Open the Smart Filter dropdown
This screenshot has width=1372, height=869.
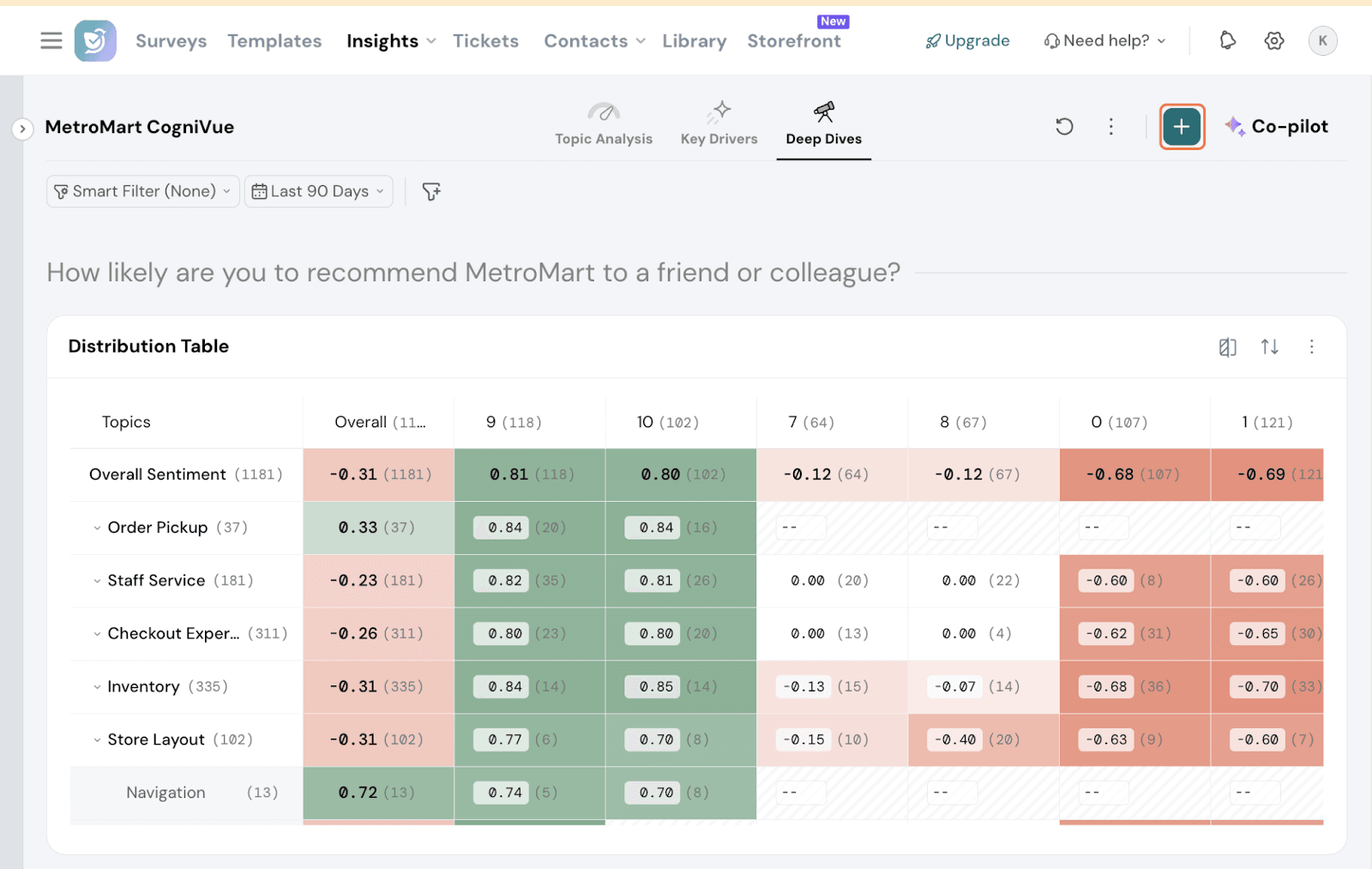pos(142,191)
